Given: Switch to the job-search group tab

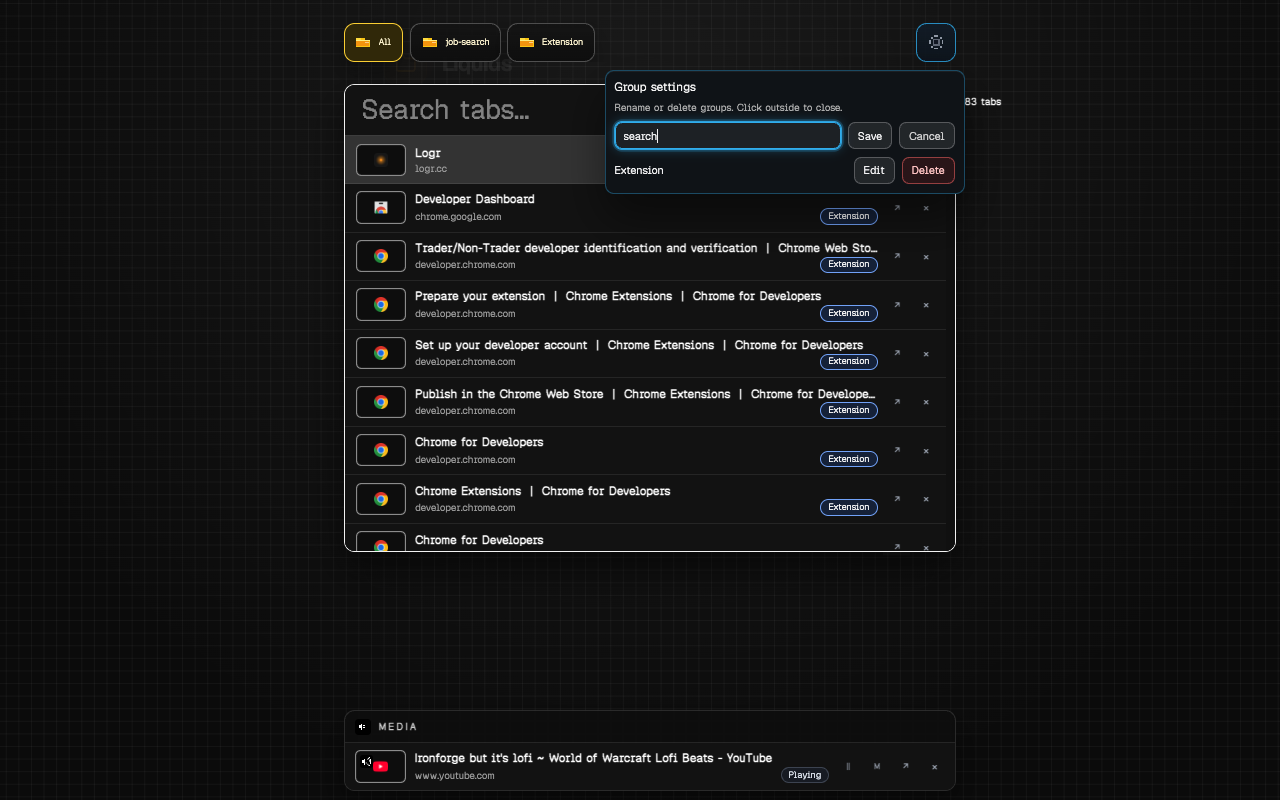Looking at the screenshot, I should click(456, 42).
